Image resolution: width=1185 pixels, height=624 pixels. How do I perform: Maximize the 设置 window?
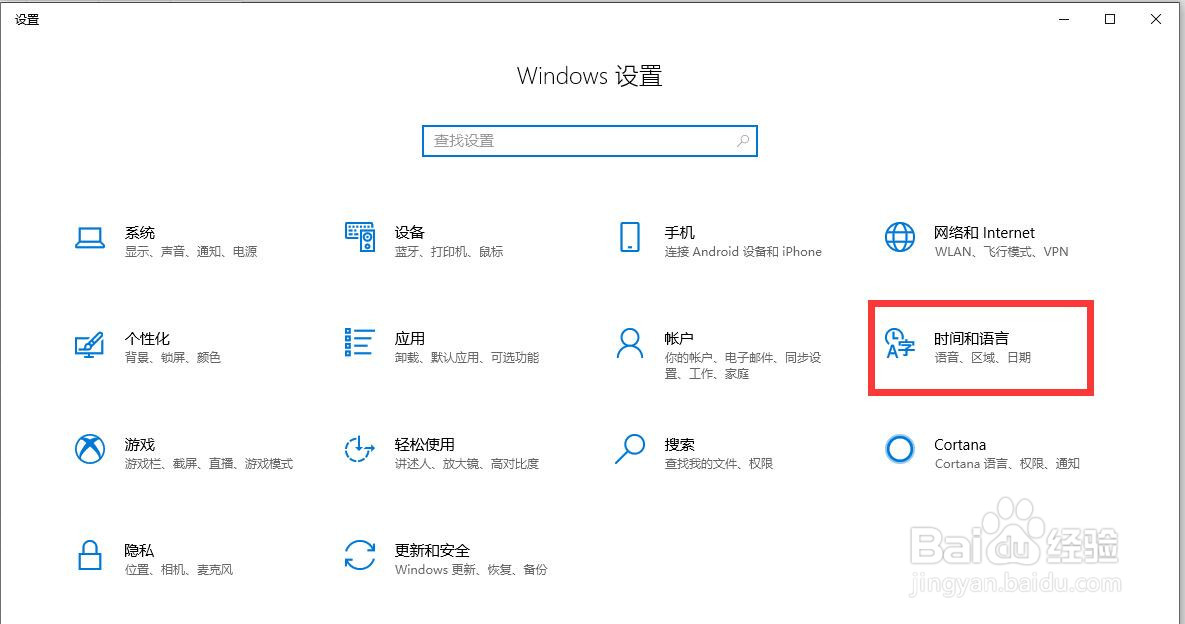point(1110,20)
